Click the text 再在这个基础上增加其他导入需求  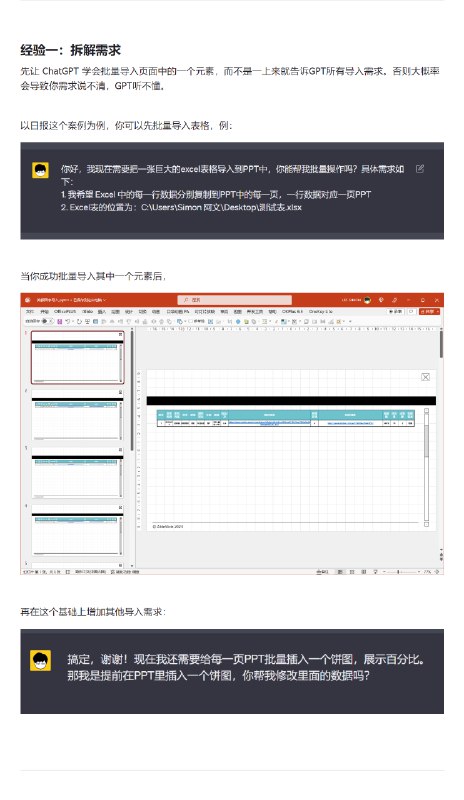point(92,611)
